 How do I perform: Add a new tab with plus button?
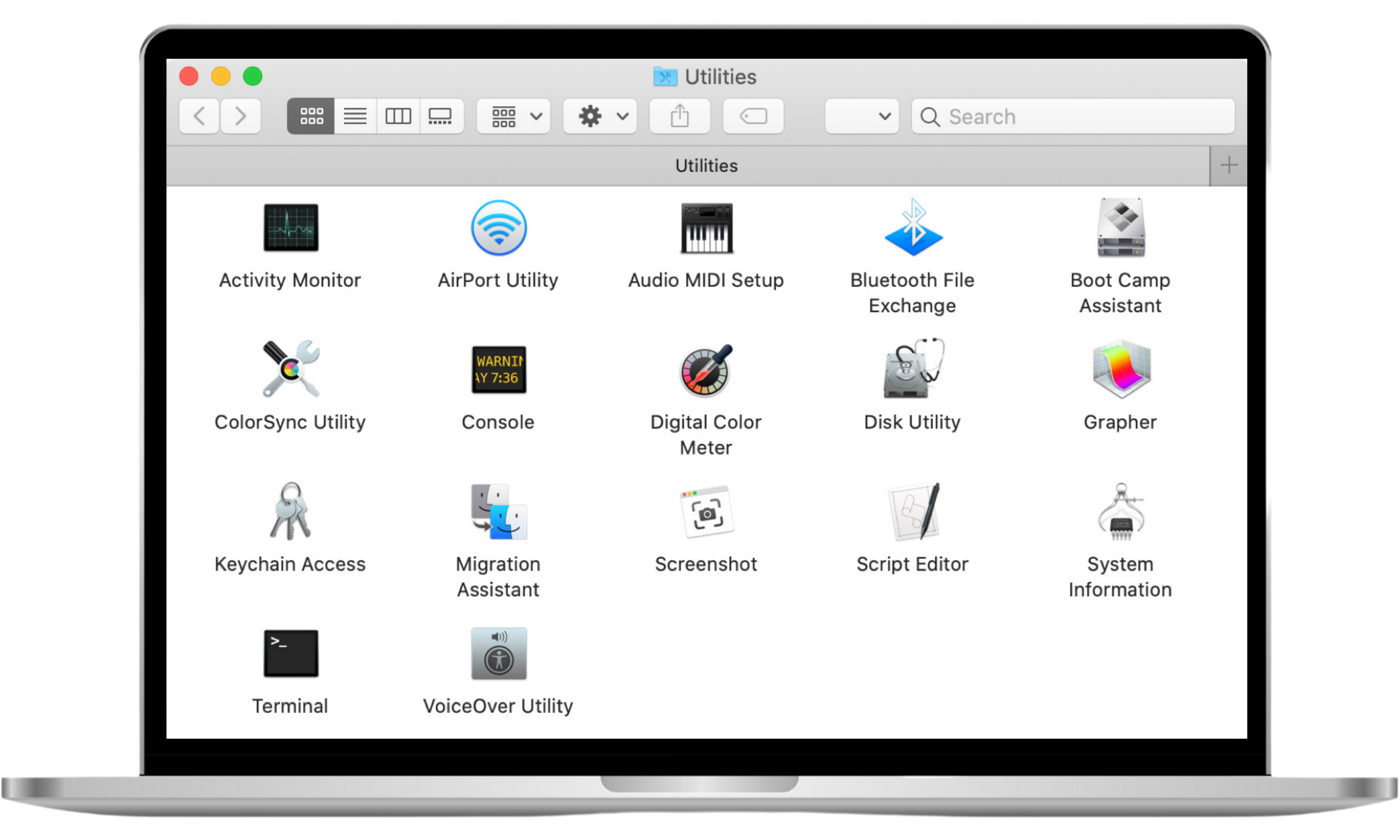click(x=1229, y=166)
